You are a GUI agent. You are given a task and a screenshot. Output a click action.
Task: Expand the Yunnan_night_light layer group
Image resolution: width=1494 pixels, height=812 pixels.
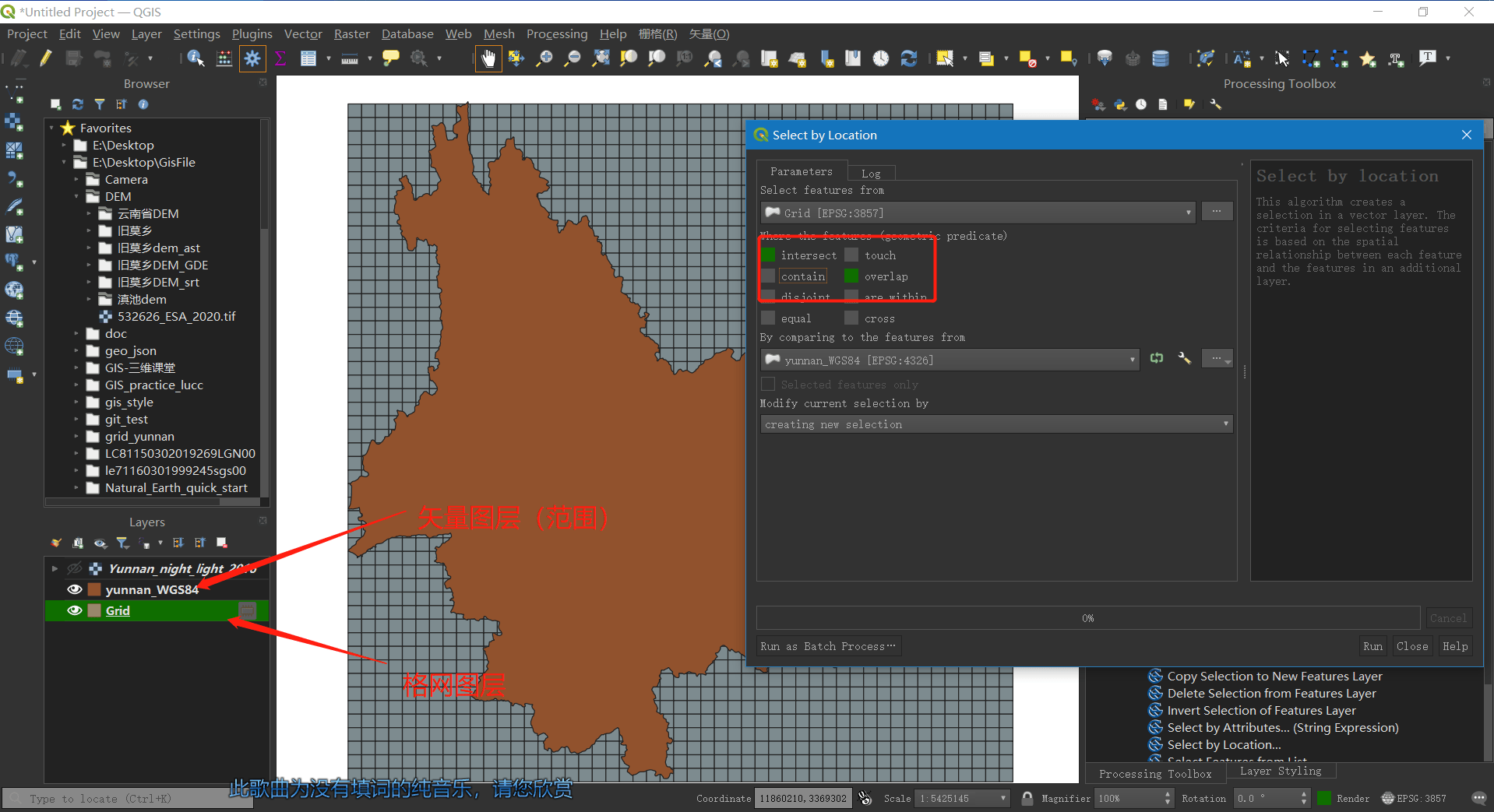[55, 568]
